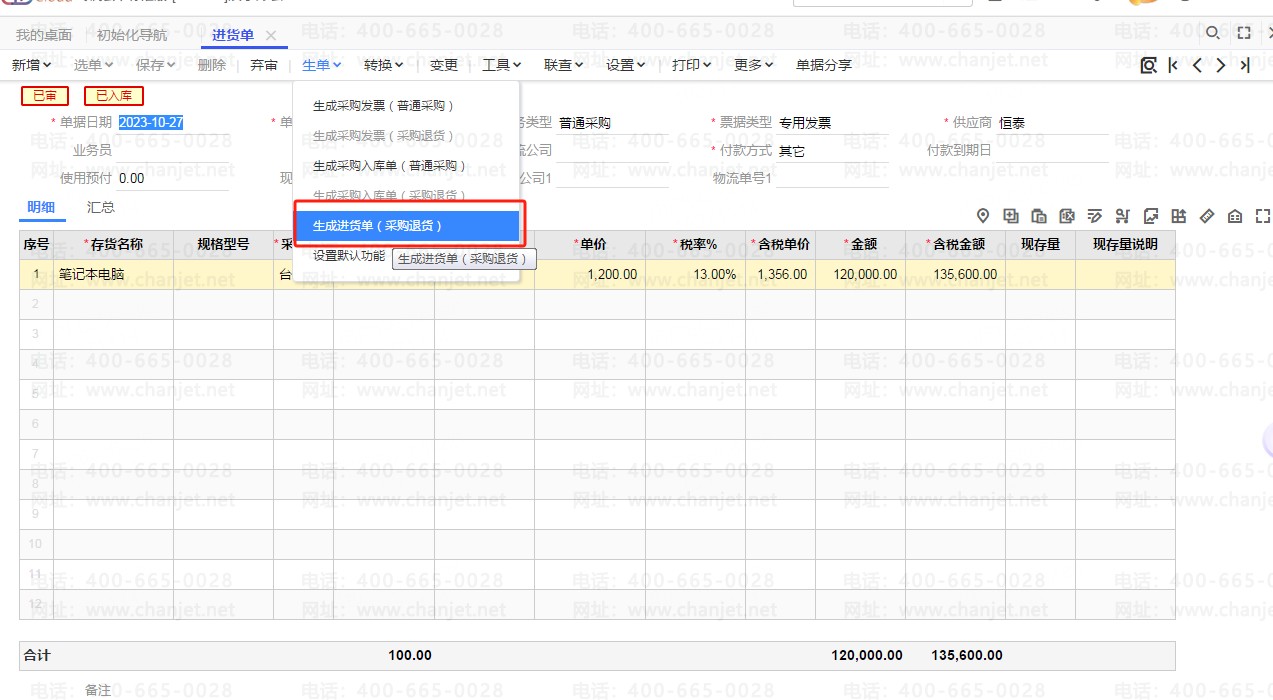Choose 生成采购发票(普通采购) from menu

coord(384,105)
